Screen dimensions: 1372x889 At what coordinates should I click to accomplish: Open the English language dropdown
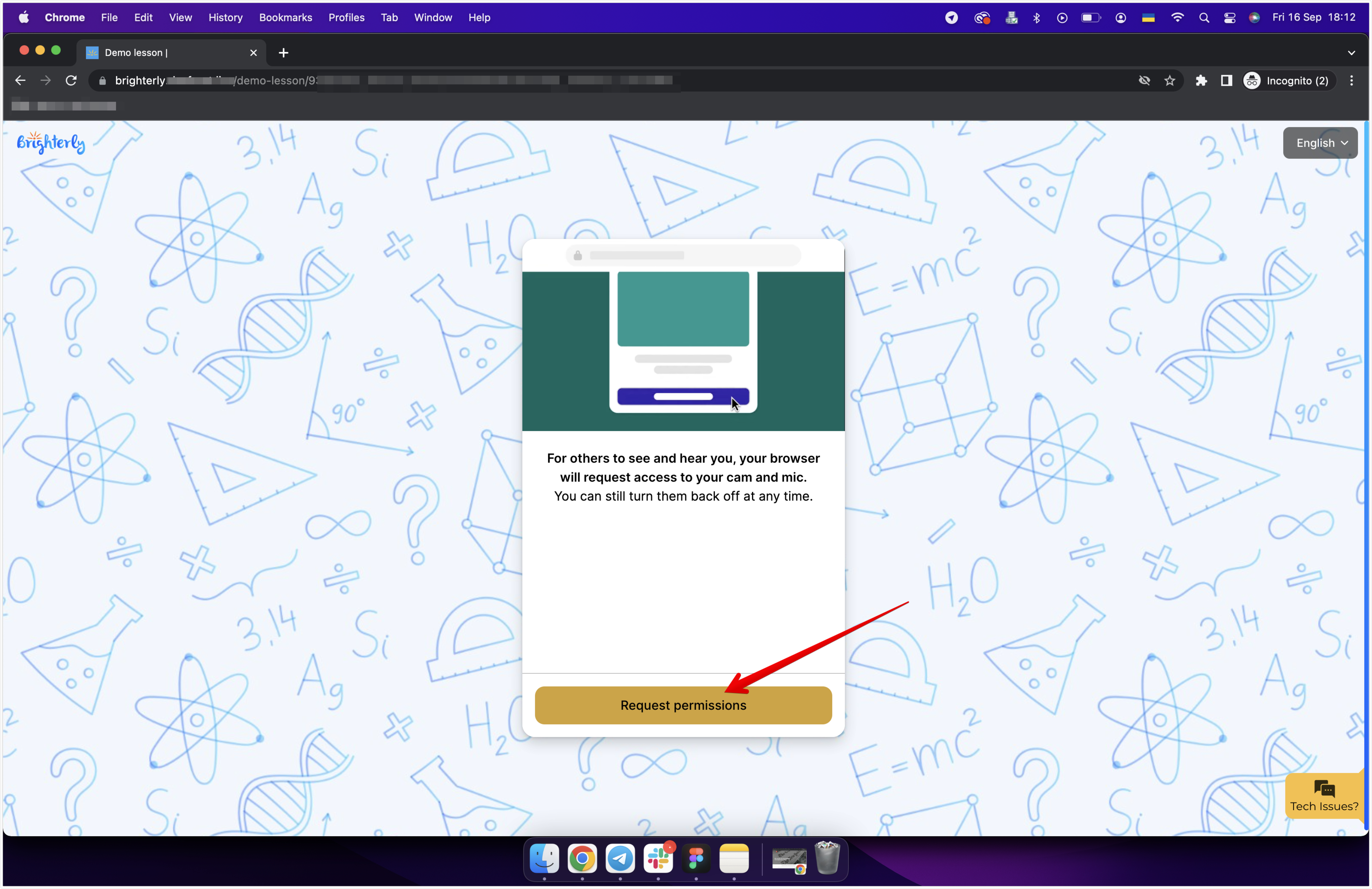coord(1320,143)
